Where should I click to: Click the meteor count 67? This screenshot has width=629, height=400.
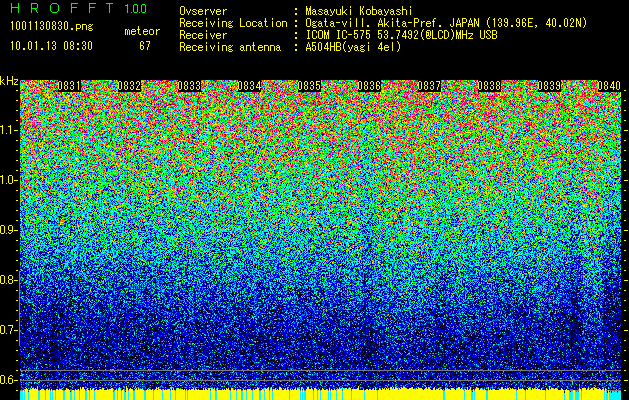[x=145, y=46]
